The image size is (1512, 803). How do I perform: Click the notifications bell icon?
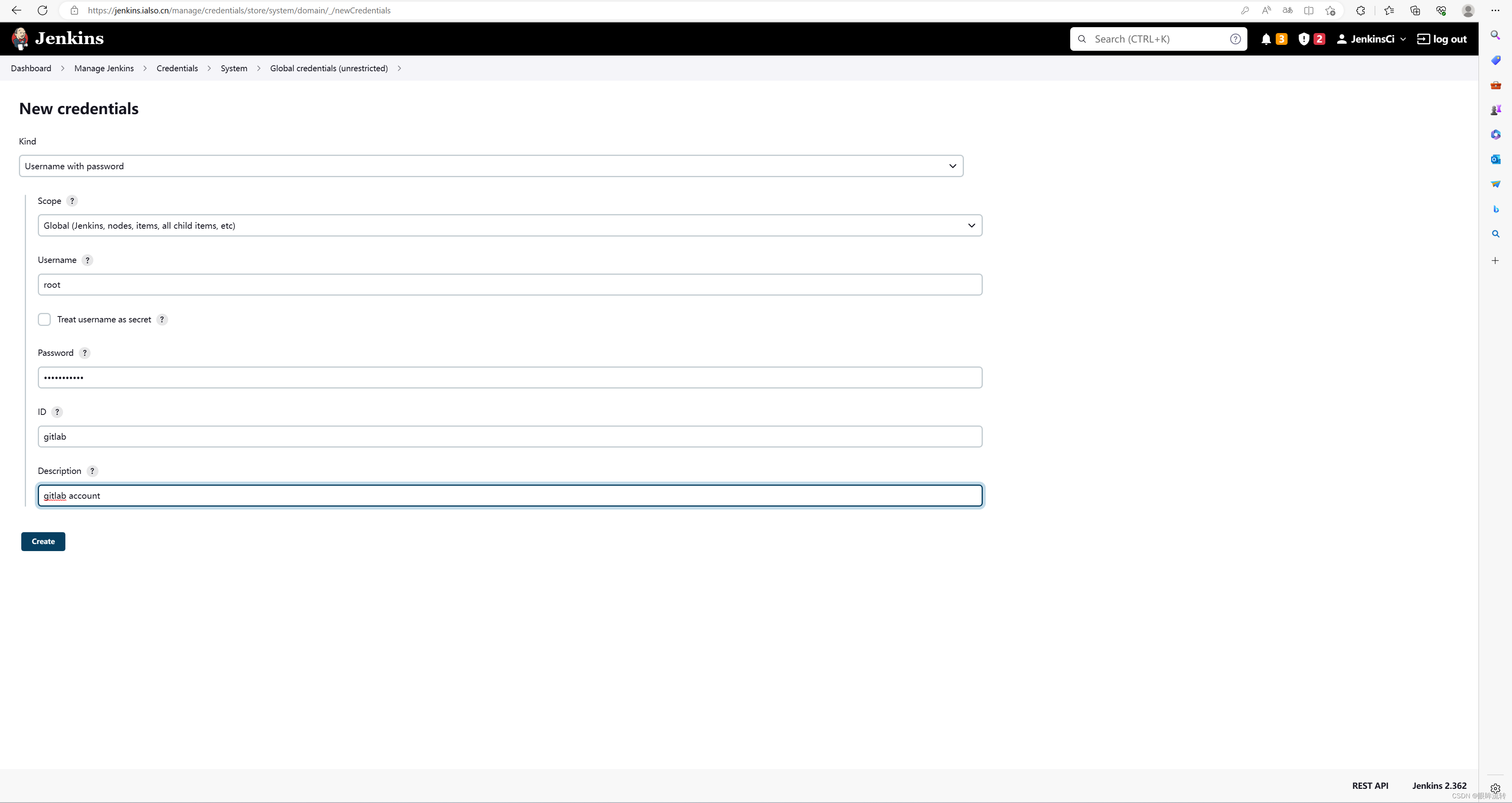1266,39
